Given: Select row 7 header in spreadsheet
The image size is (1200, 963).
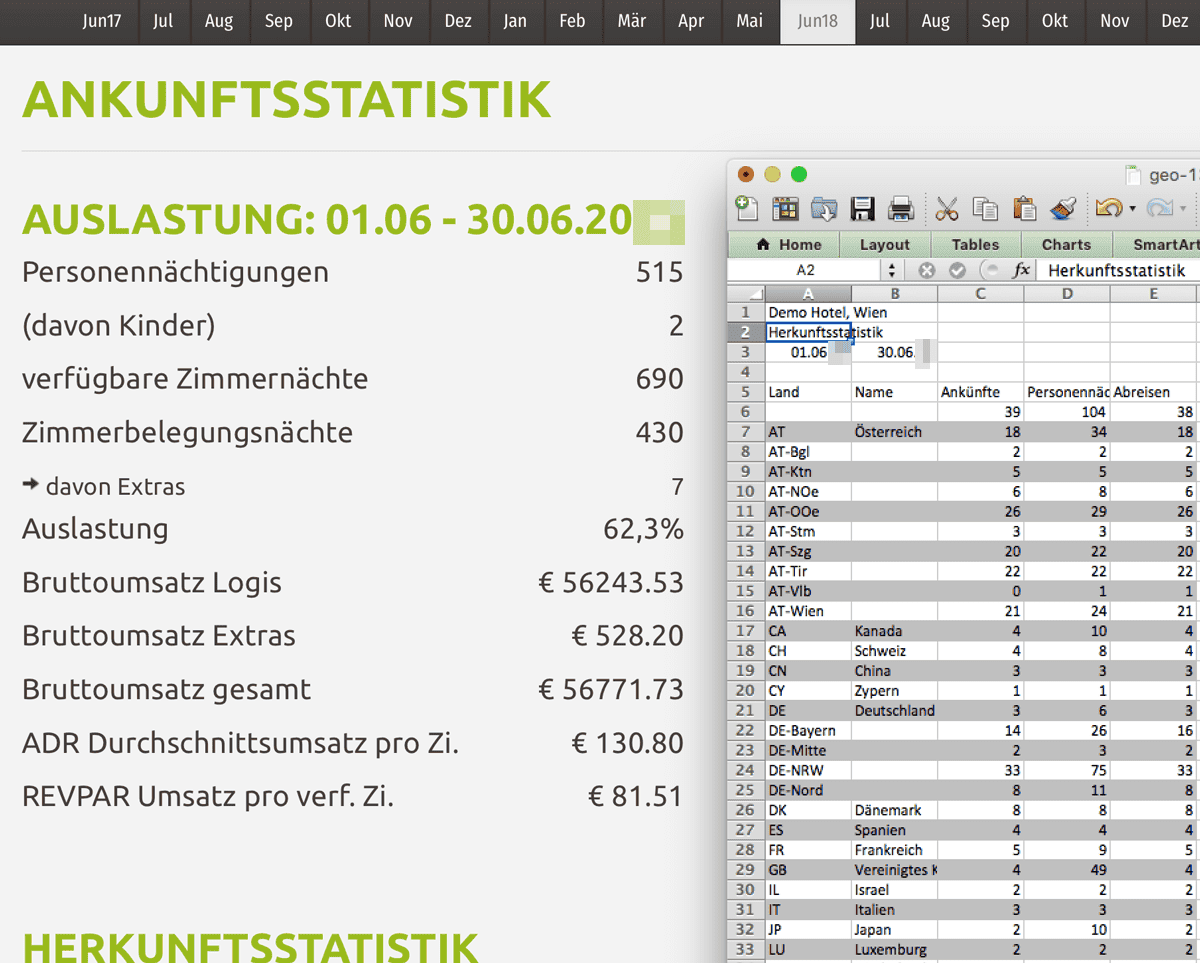Looking at the screenshot, I should (x=745, y=432).
